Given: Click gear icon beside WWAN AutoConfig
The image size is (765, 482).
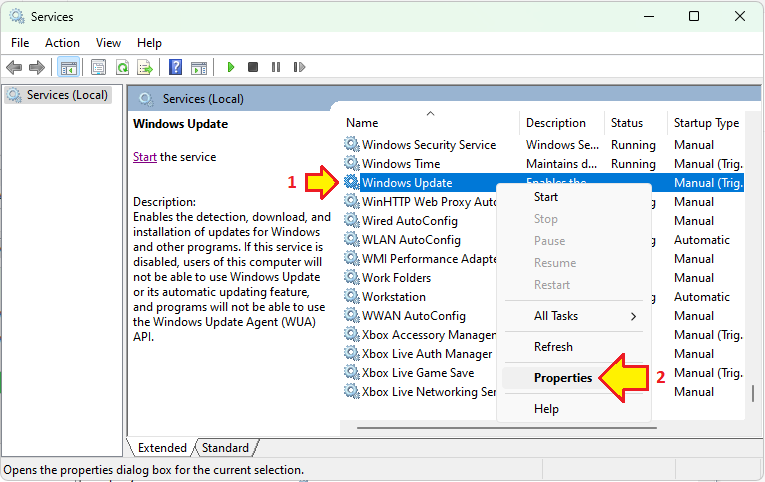Looking at the screenshot, I should pos(351,316).
